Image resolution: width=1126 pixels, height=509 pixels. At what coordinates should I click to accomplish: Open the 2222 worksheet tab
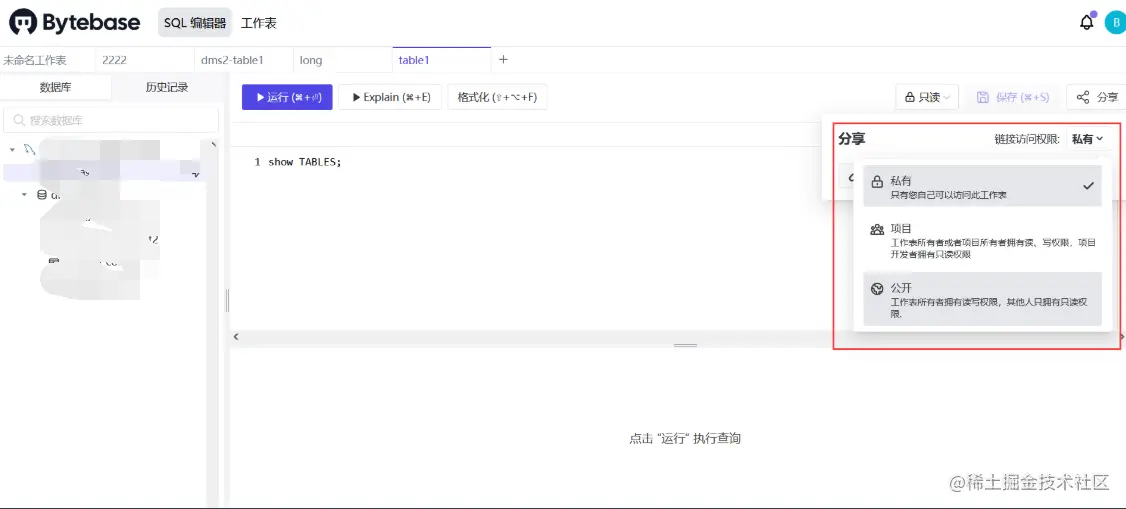145,60
